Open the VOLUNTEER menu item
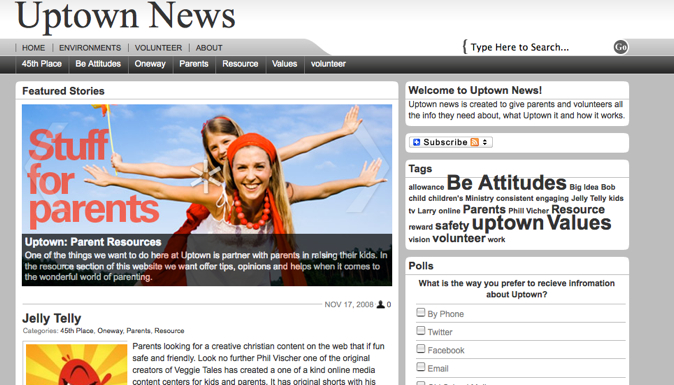674x385 pixels. 158,48
